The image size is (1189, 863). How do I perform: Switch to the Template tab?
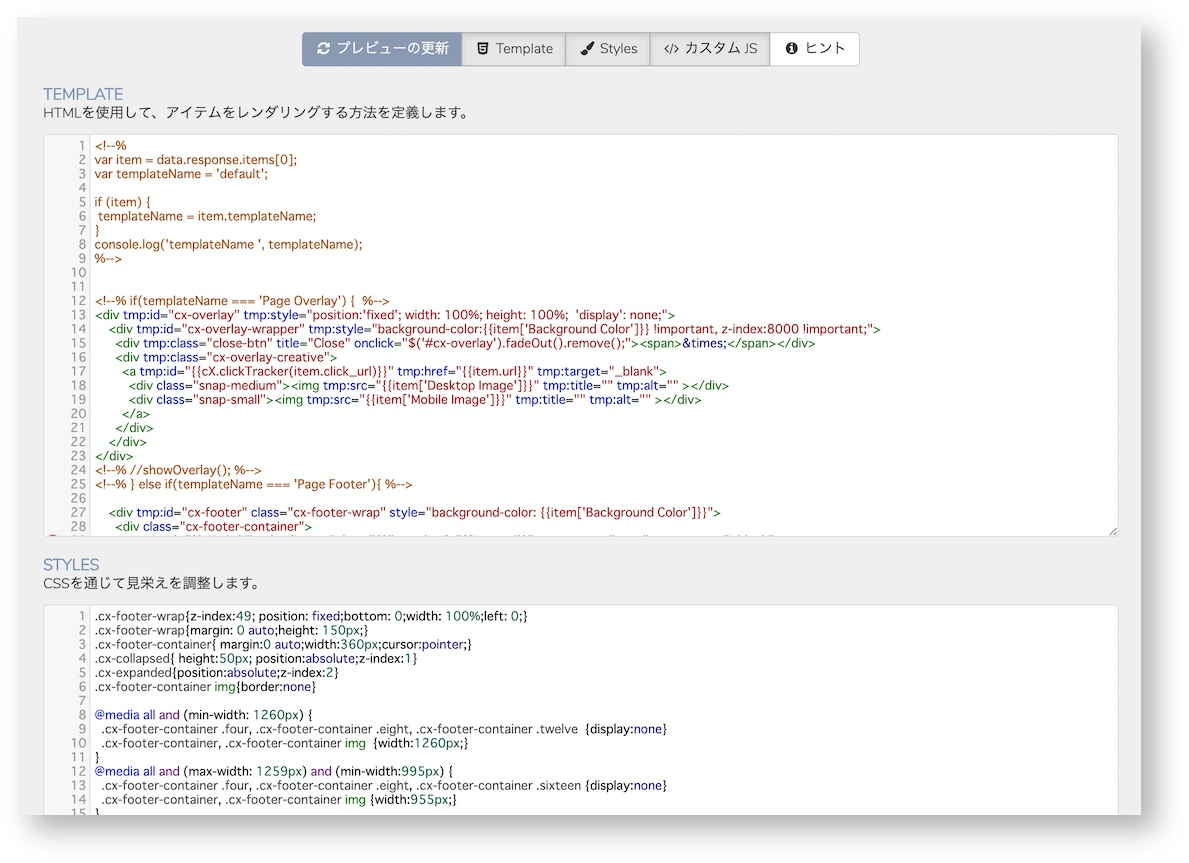coord(513,49)
